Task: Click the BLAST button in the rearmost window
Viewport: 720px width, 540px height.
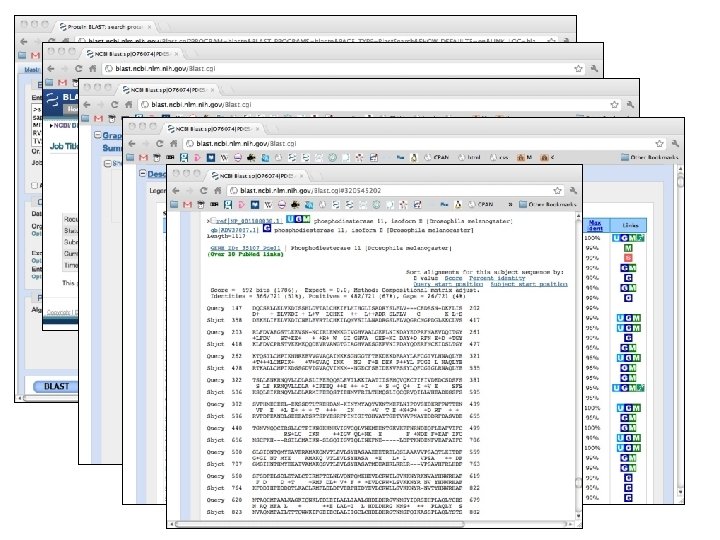Action: [56, 386]
